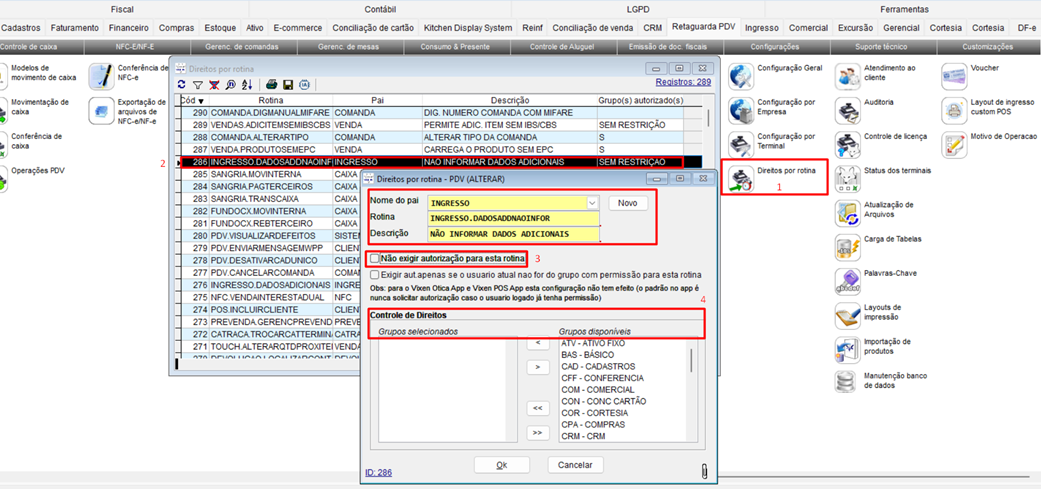
Task: Click the print icon in list toolbar
Action: tap(271, 86)
